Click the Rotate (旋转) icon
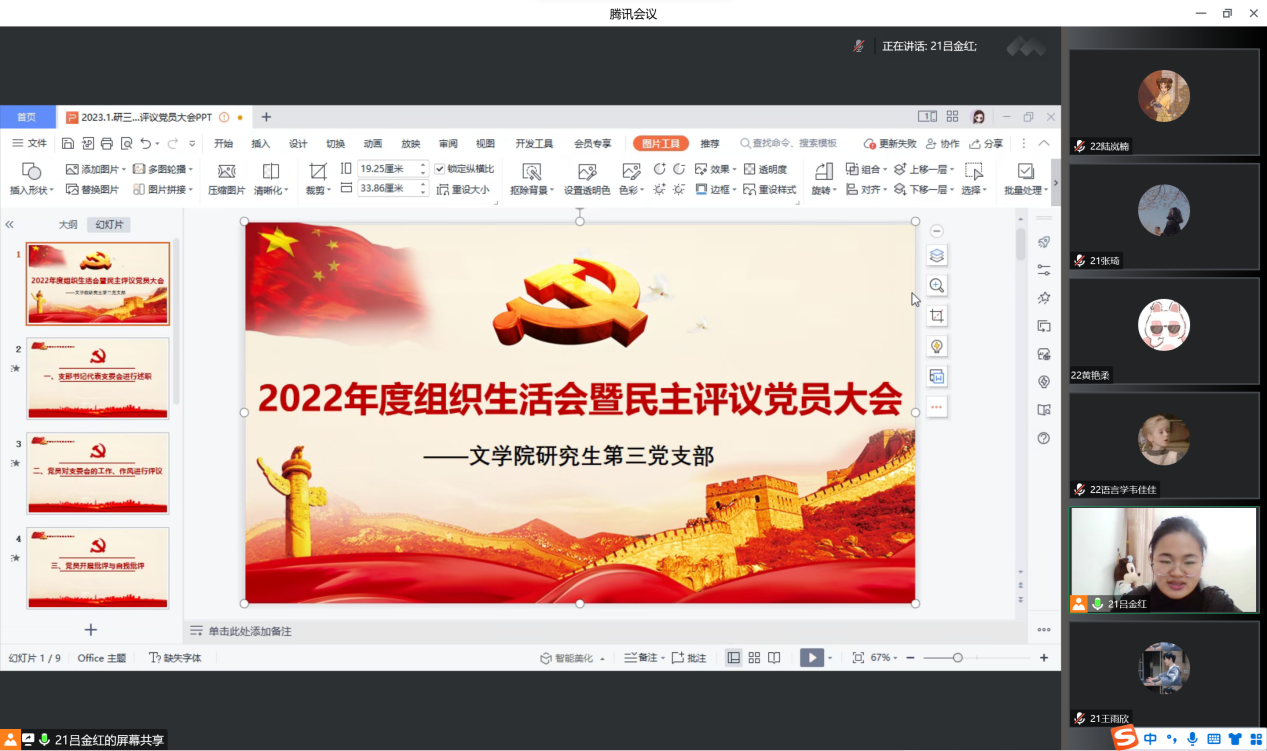The height and width of the screenshot is (751, 1267). tap(823, 171)
